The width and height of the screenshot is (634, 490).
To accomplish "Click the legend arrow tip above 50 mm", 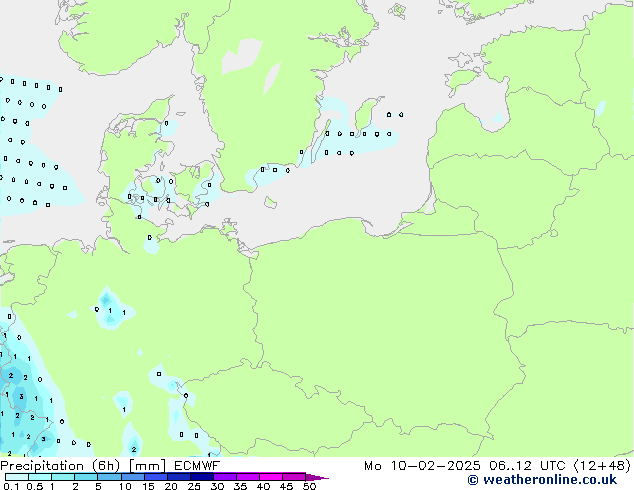I will (x=317, y=477).
